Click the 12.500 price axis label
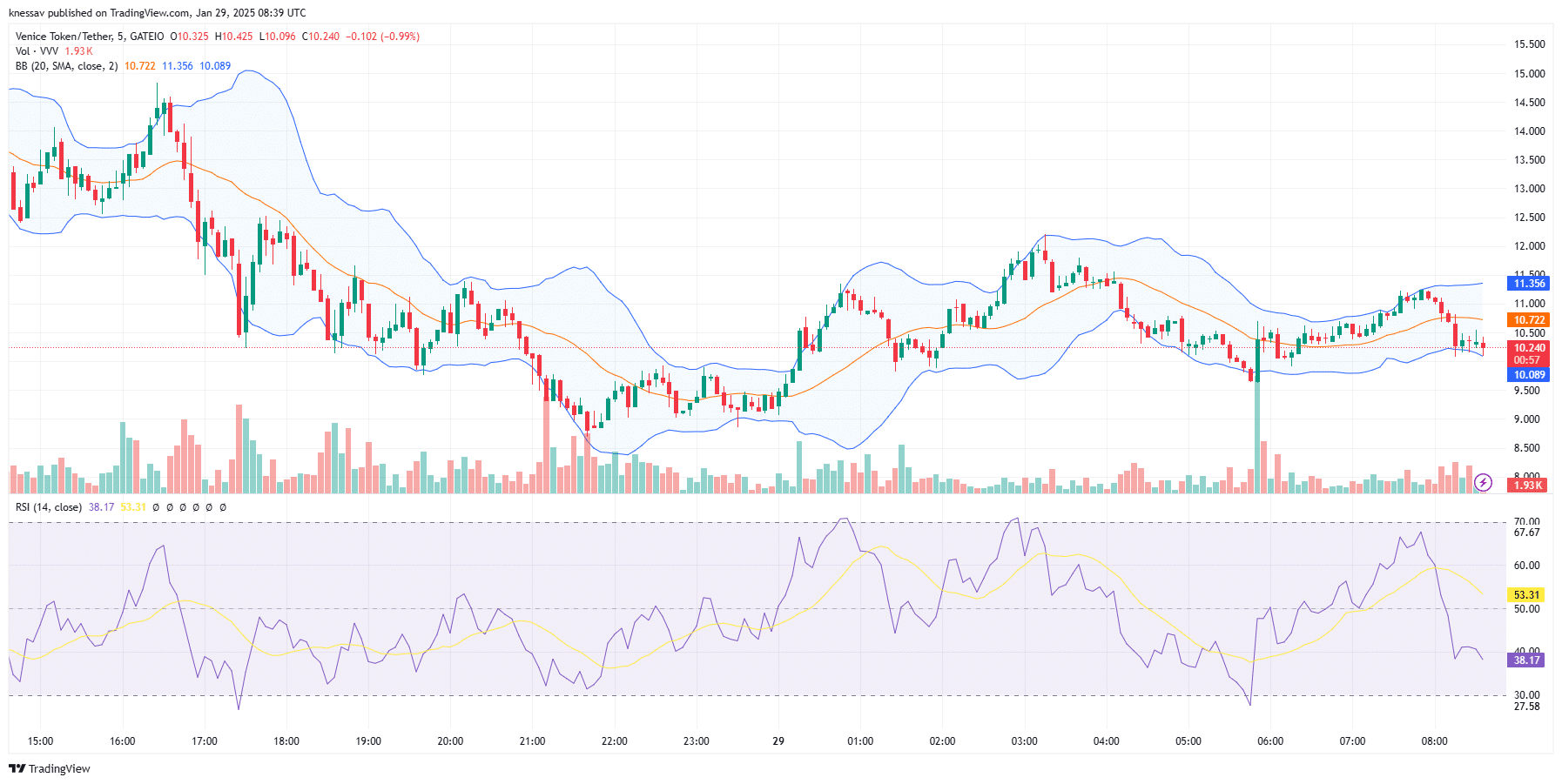1562x784 pixels. click(x=1529, y=218)
